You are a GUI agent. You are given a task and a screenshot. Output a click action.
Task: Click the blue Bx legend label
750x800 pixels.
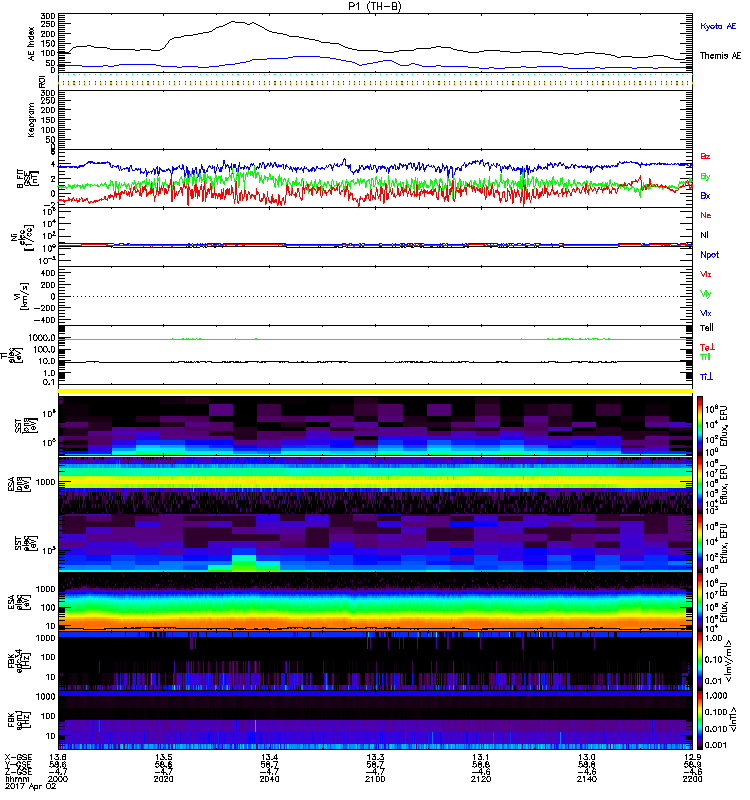tap(705, 195)
